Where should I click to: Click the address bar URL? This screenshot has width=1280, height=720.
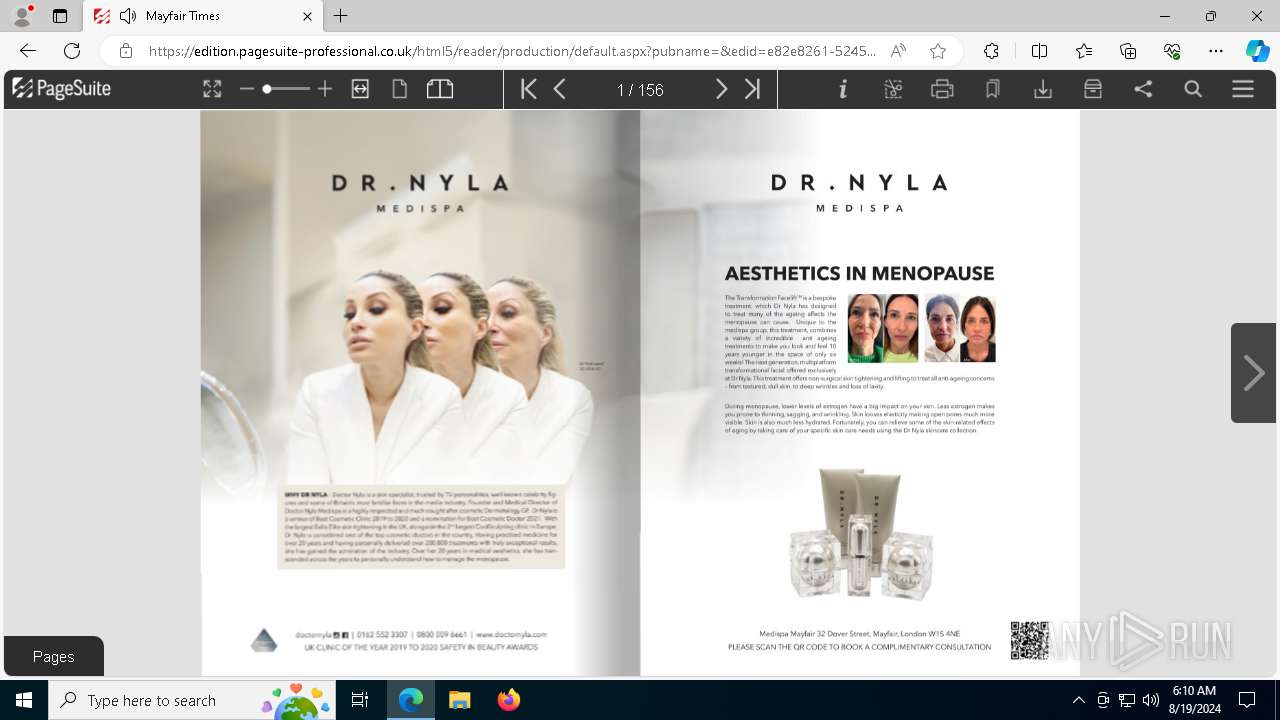click(x=512, y=51)
